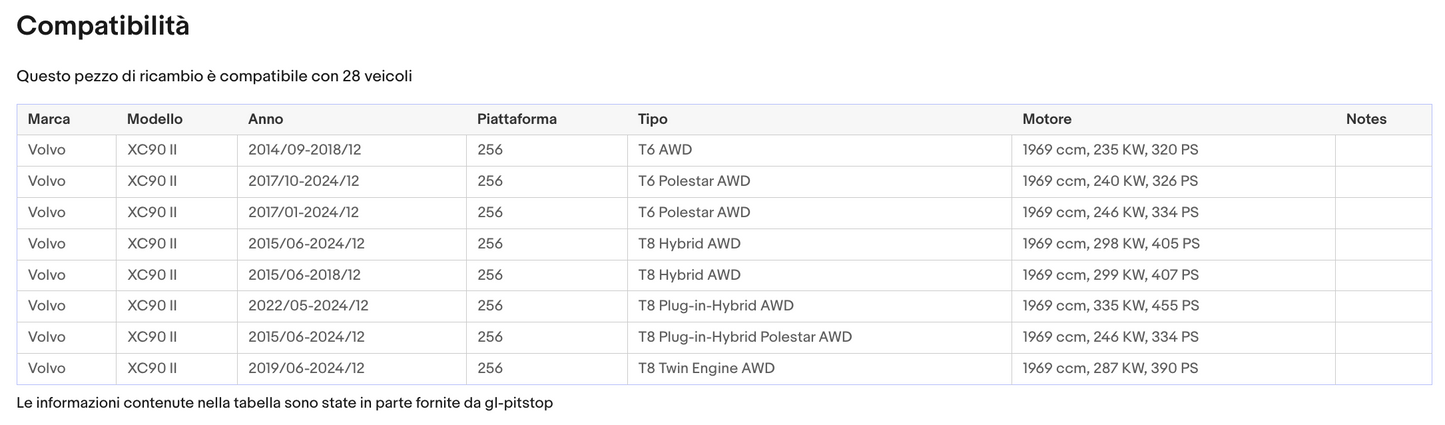Image resolution: width=1445 pixels, height=425 pixels.
Task: Click the Marca column header
Action: (49, 119)
